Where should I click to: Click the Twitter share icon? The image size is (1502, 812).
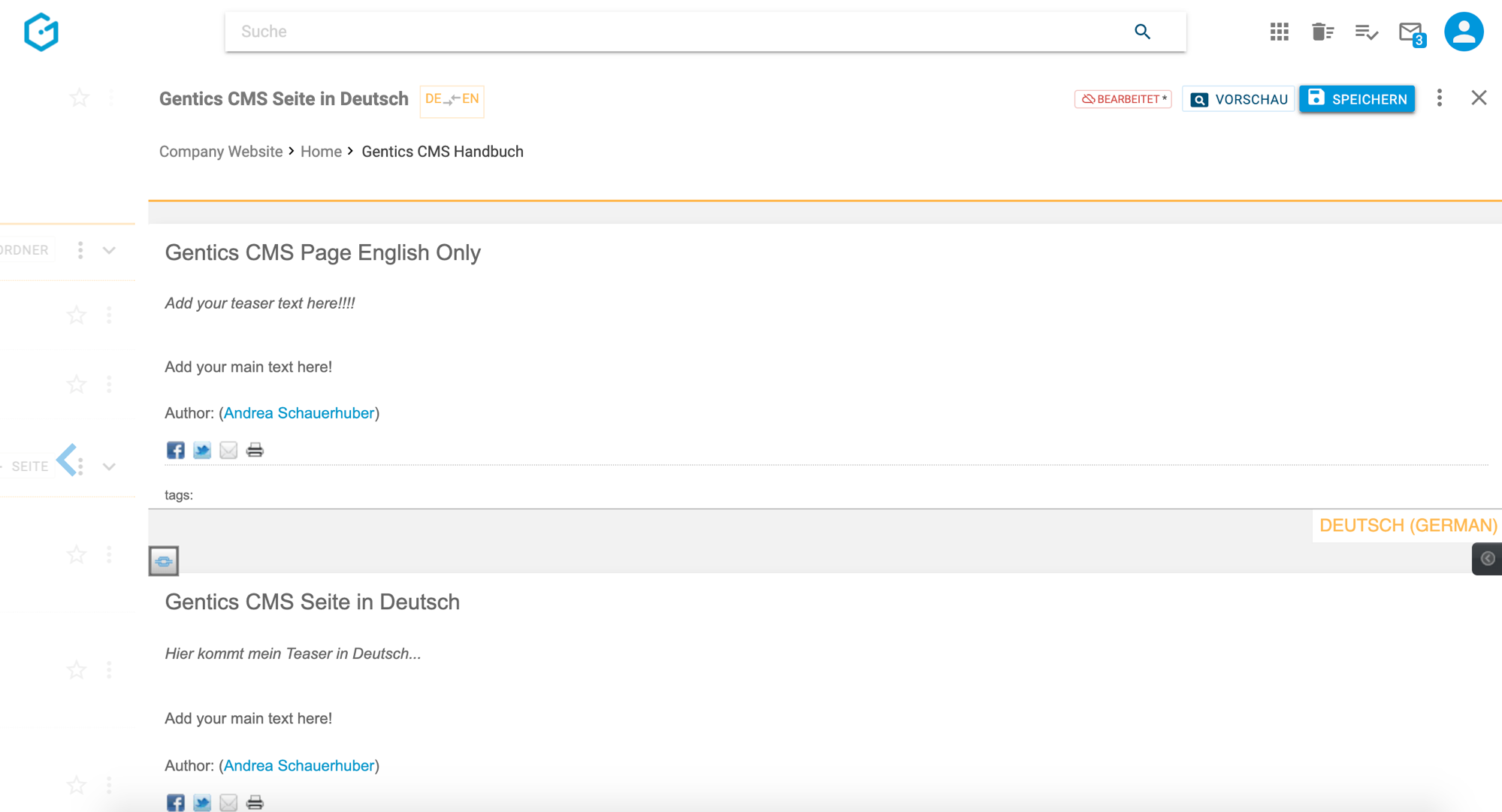(x=202, y=450)
